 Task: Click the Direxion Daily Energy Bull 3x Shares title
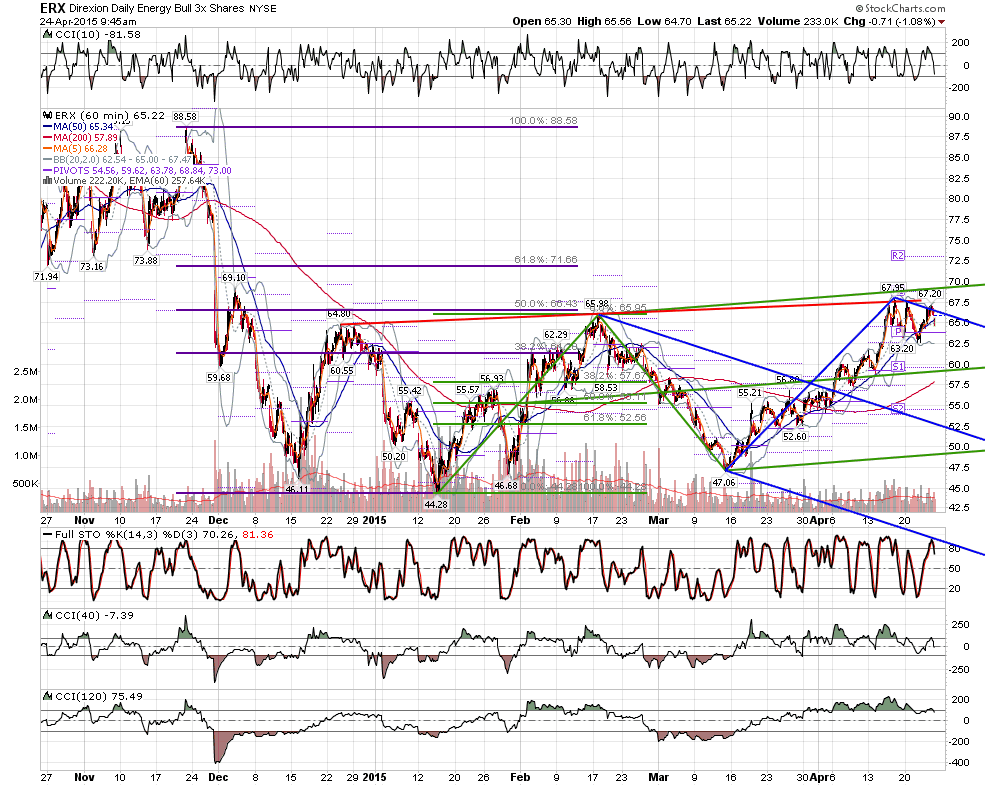156,9
